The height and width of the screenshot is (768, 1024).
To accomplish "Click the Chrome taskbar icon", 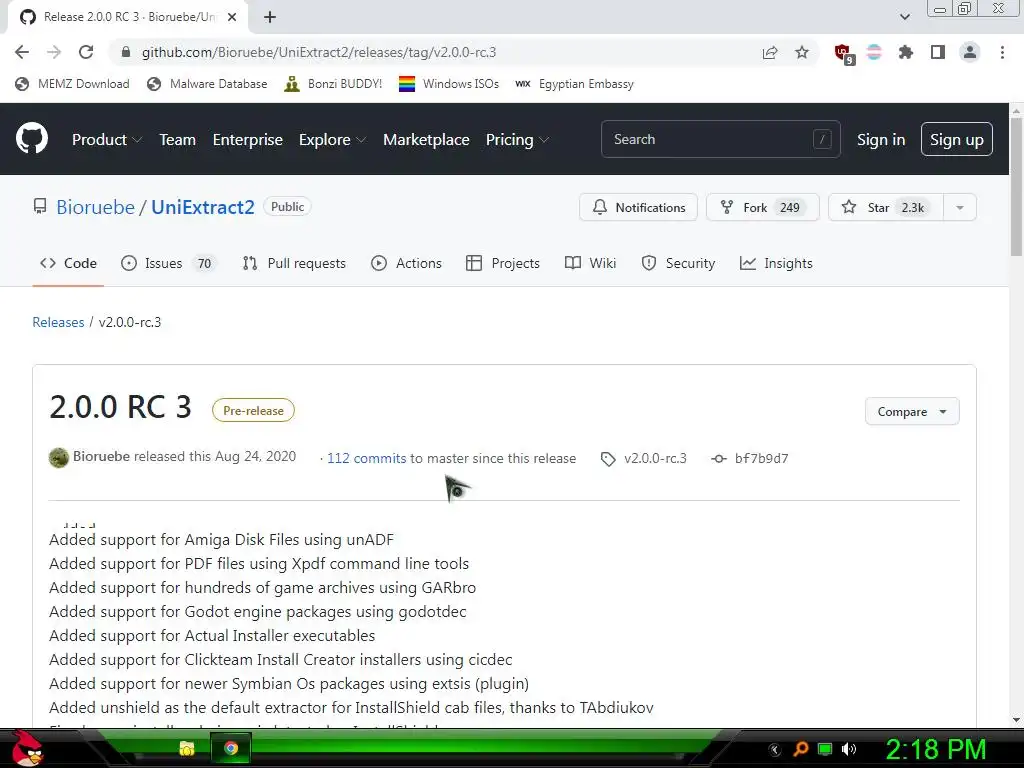I will tap(231, 748).
